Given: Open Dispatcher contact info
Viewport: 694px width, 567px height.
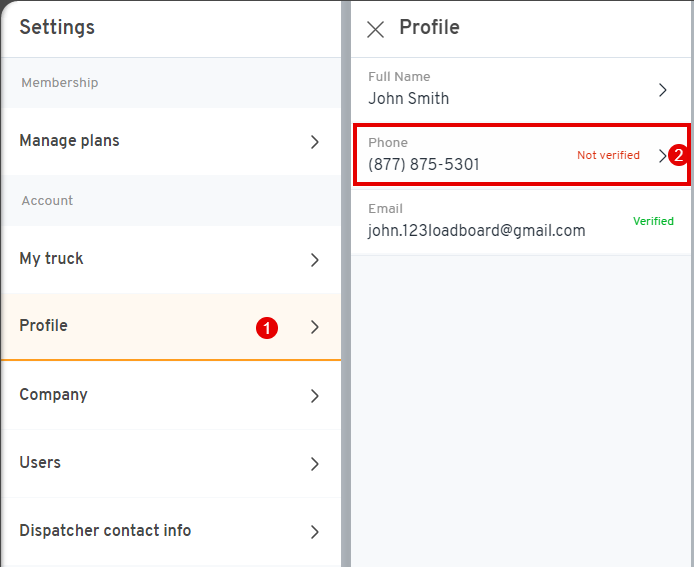Looking at the screenshot, I should (x=171, y=531).
